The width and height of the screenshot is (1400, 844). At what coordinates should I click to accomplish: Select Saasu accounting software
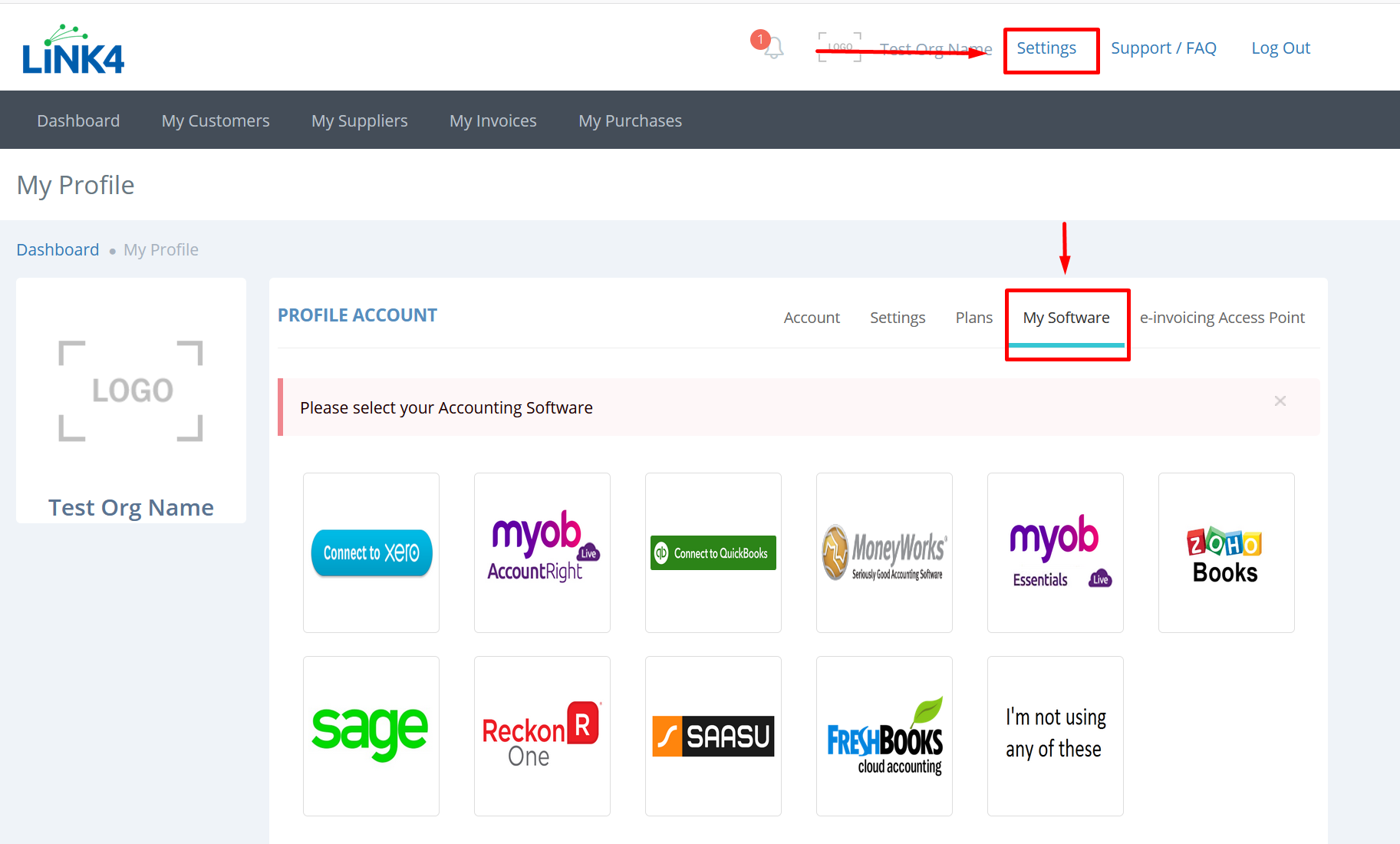tap(713, 736)
